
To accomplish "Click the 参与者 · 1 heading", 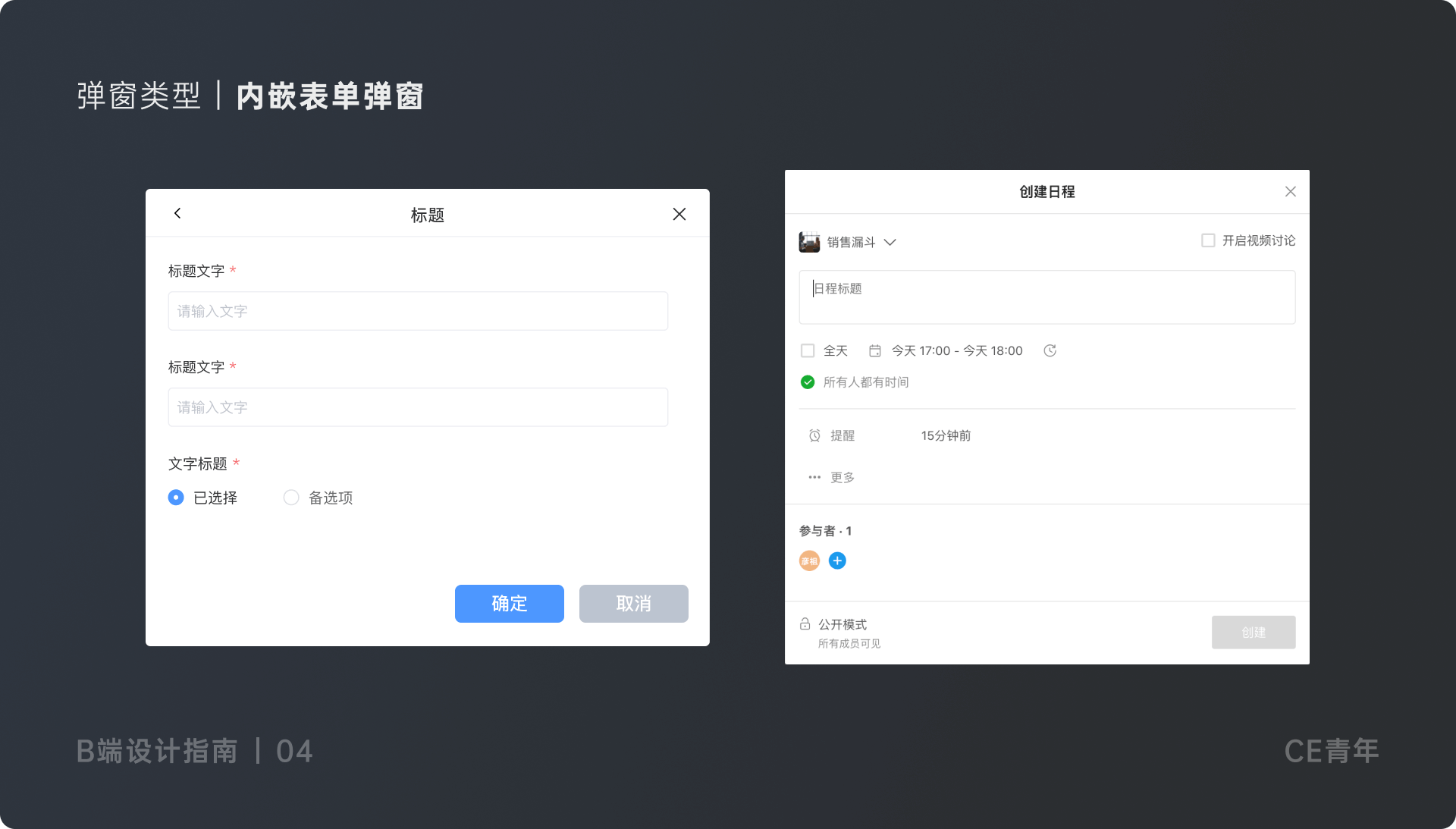I will [825, 531].
